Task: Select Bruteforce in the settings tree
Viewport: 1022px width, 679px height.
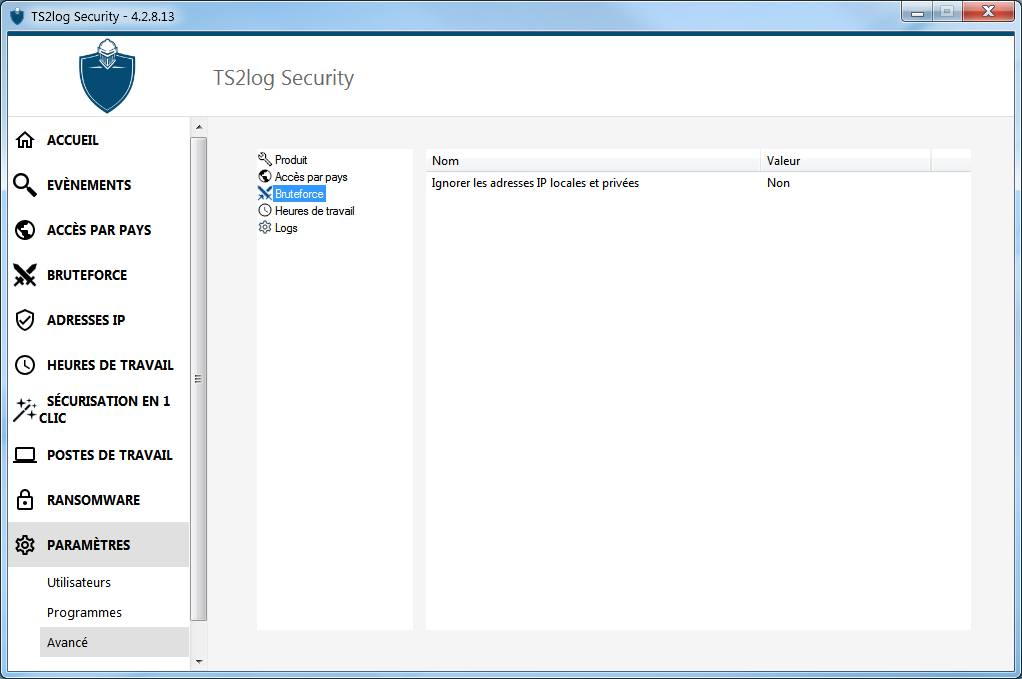Action: pyautogui.click(x=299, y=194)
